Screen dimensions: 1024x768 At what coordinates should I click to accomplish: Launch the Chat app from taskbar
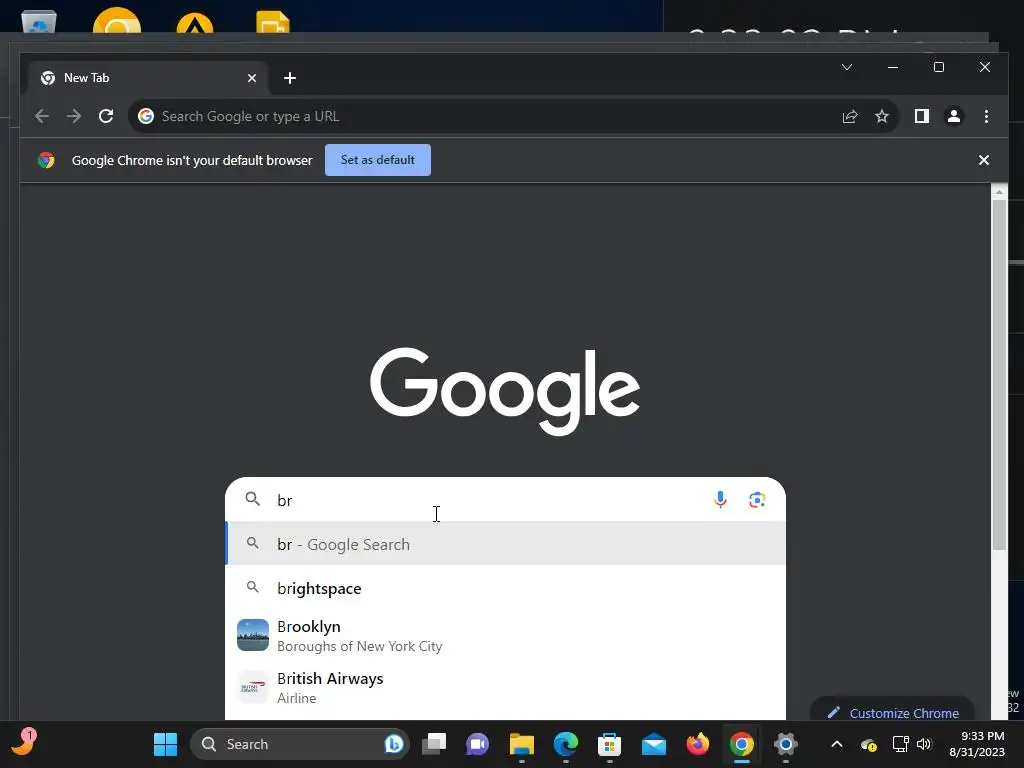point(477,744)
